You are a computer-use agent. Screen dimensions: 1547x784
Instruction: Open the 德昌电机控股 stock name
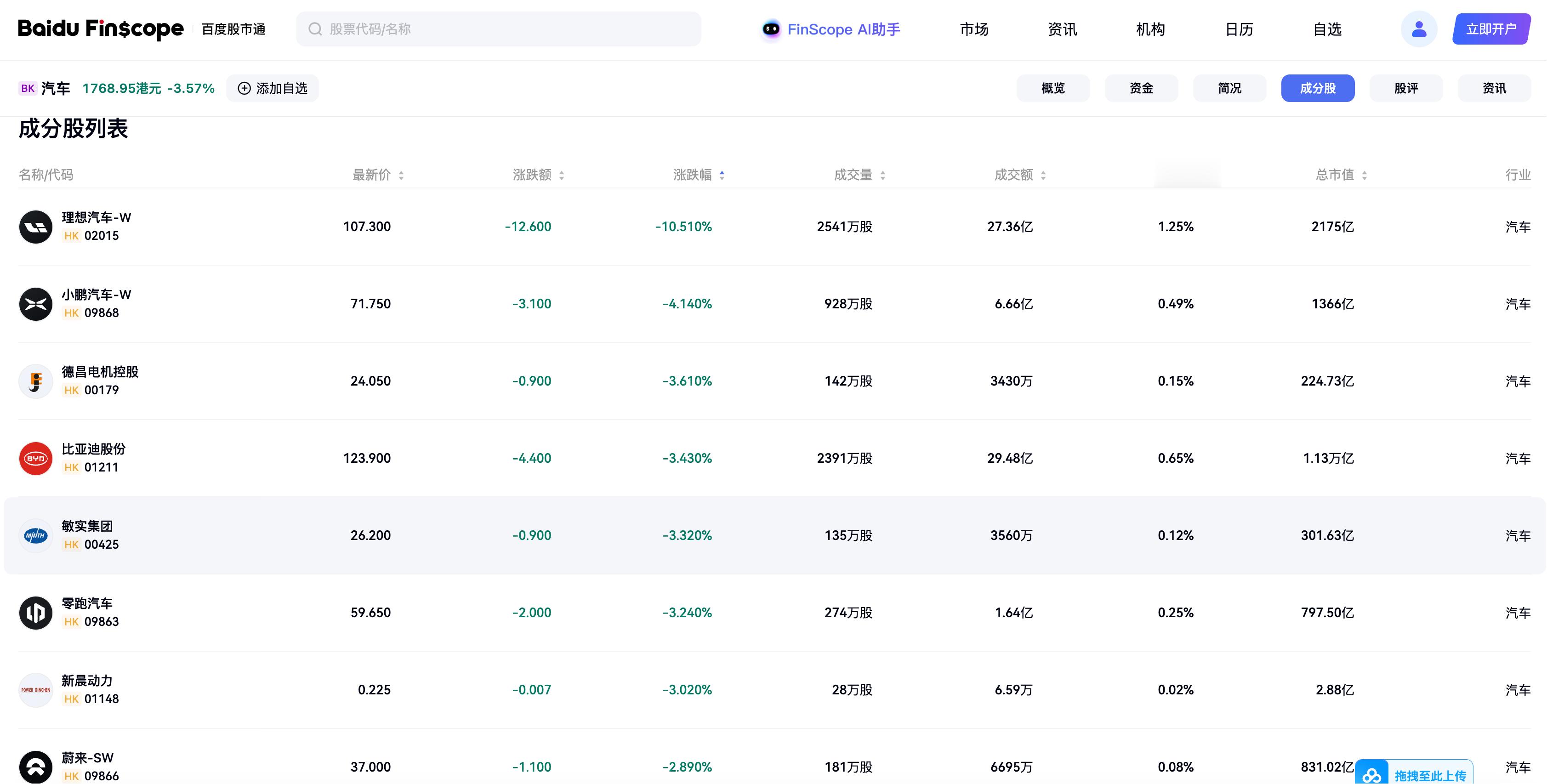click(x=100, y=372)
